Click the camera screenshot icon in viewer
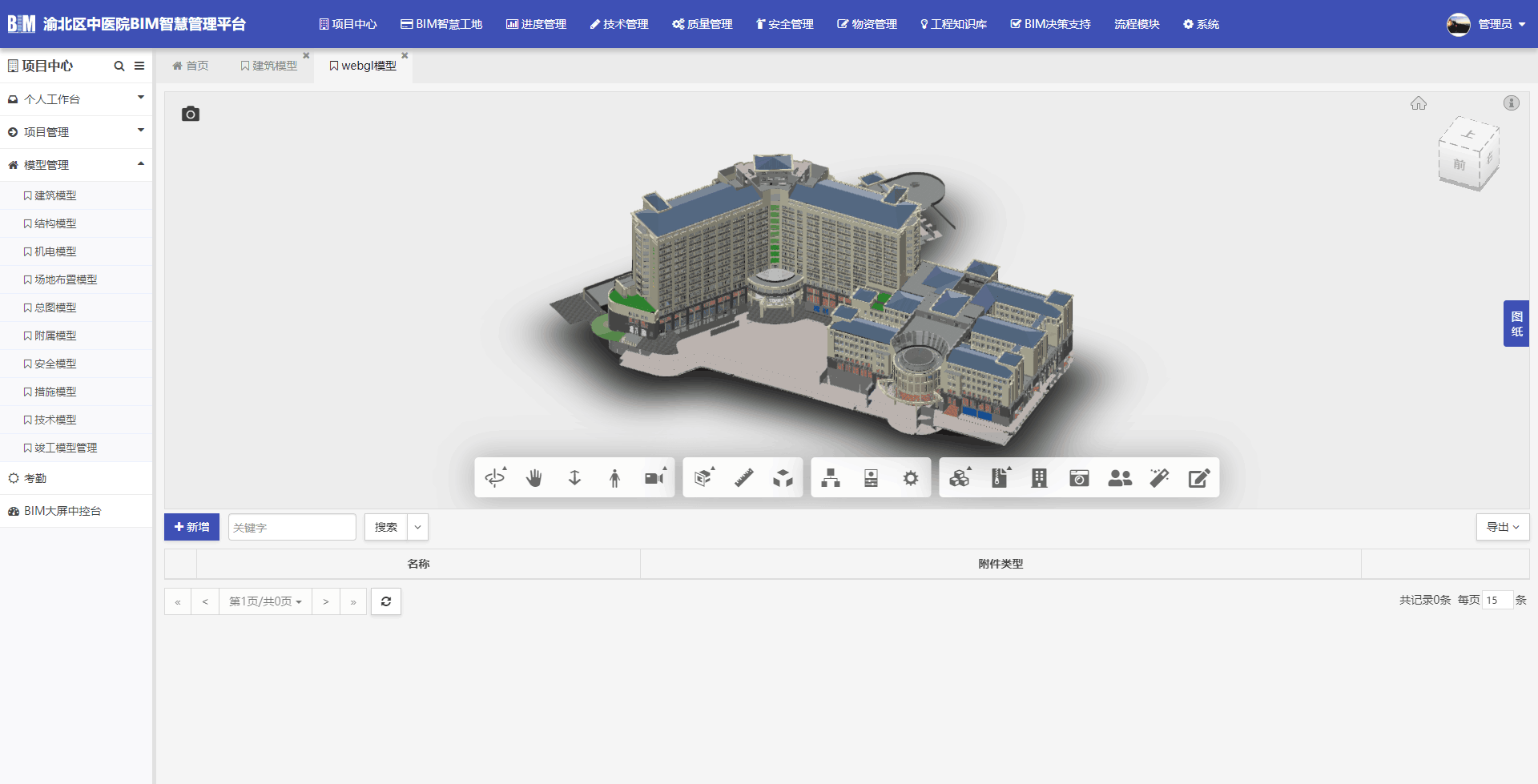The image size is (1538, 784). point(191,114)
